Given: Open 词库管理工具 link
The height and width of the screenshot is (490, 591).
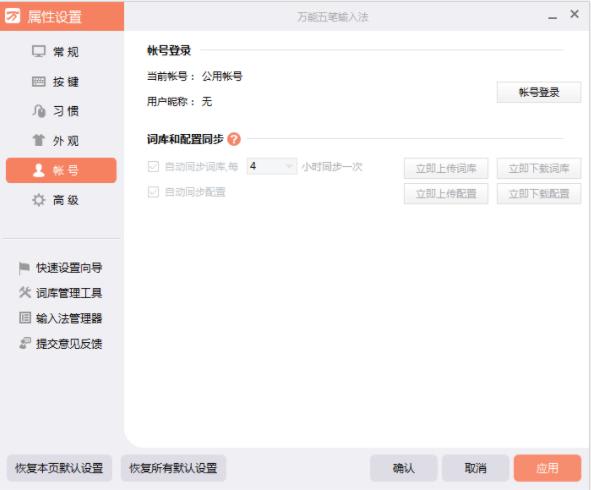Looking at the screenshot, I should [69, 293].
